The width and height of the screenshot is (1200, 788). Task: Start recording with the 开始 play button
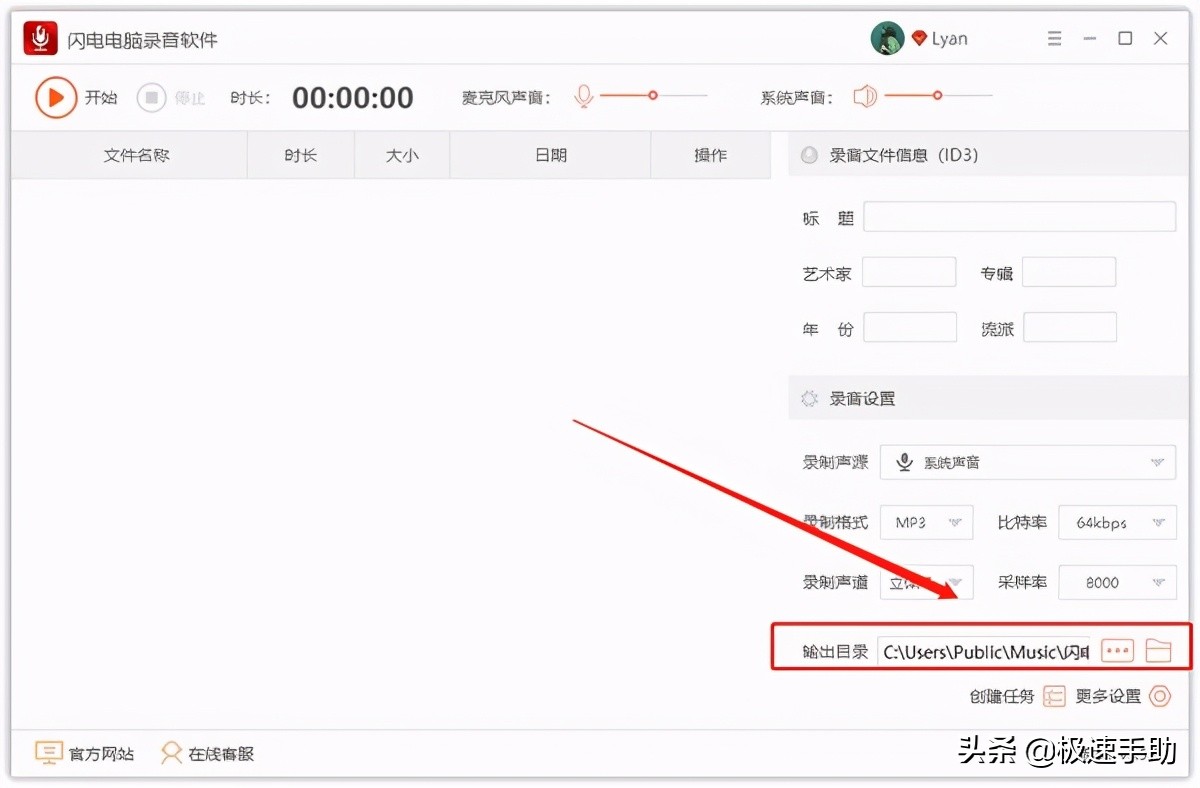tap(57, 97)
